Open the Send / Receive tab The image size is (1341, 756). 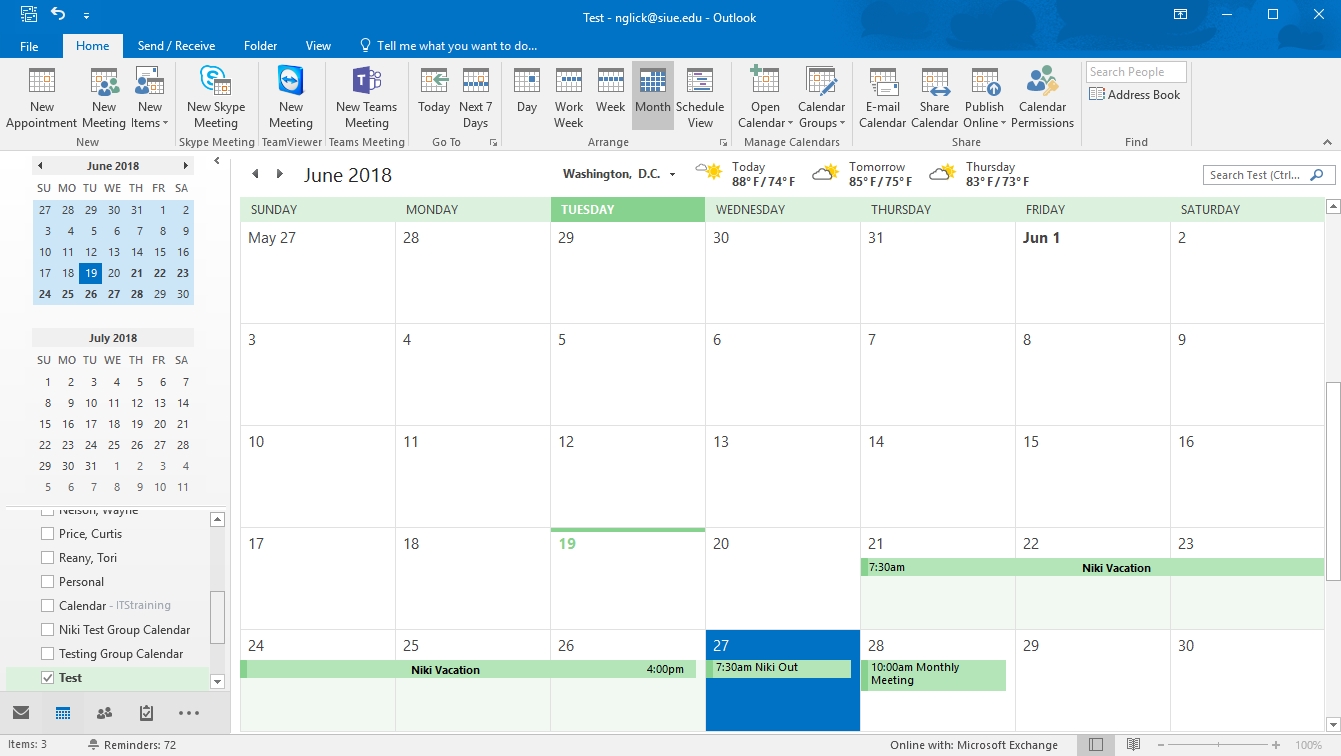pos(176,46)
